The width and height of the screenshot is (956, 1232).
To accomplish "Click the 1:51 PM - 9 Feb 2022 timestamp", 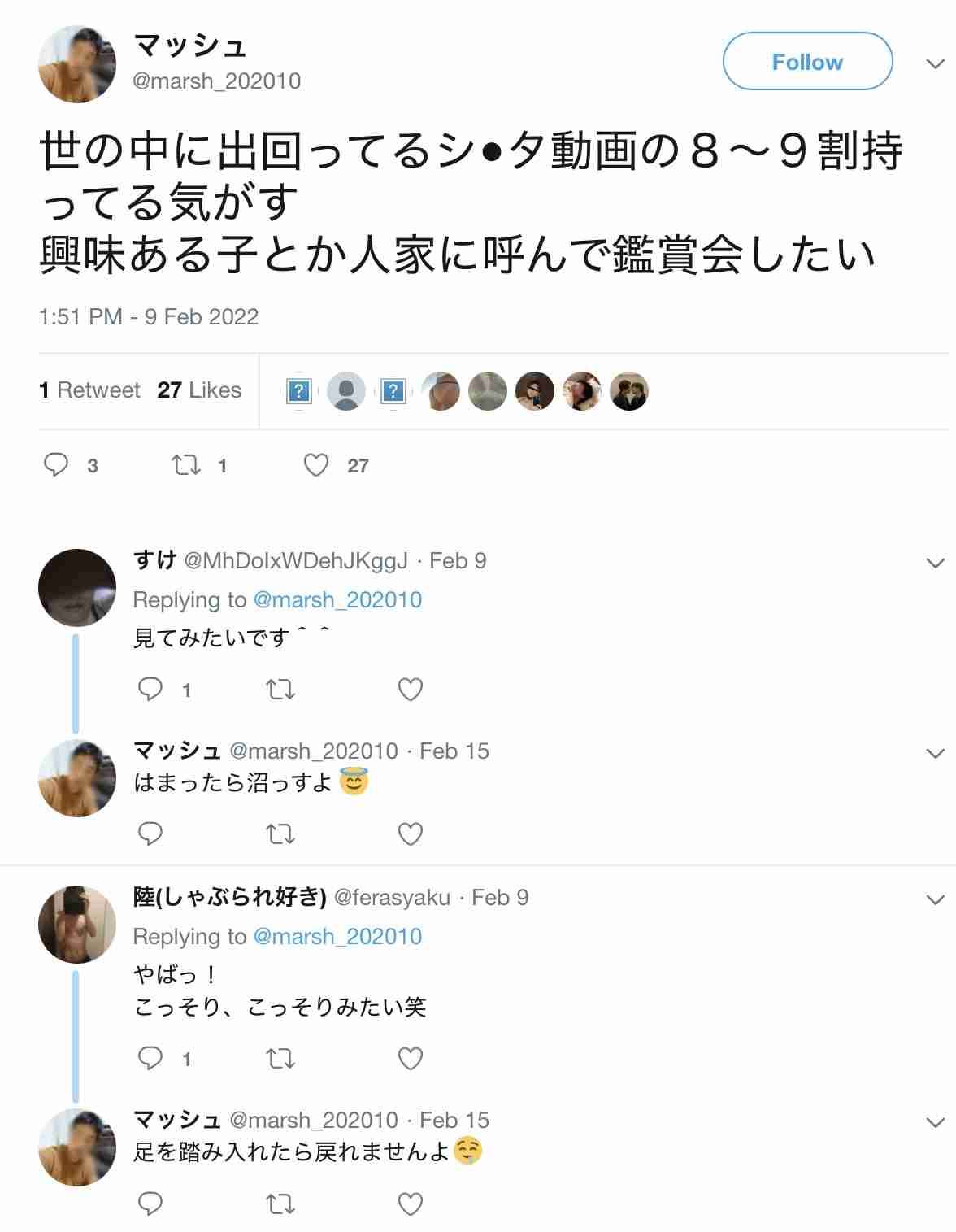I will point(149,316).
